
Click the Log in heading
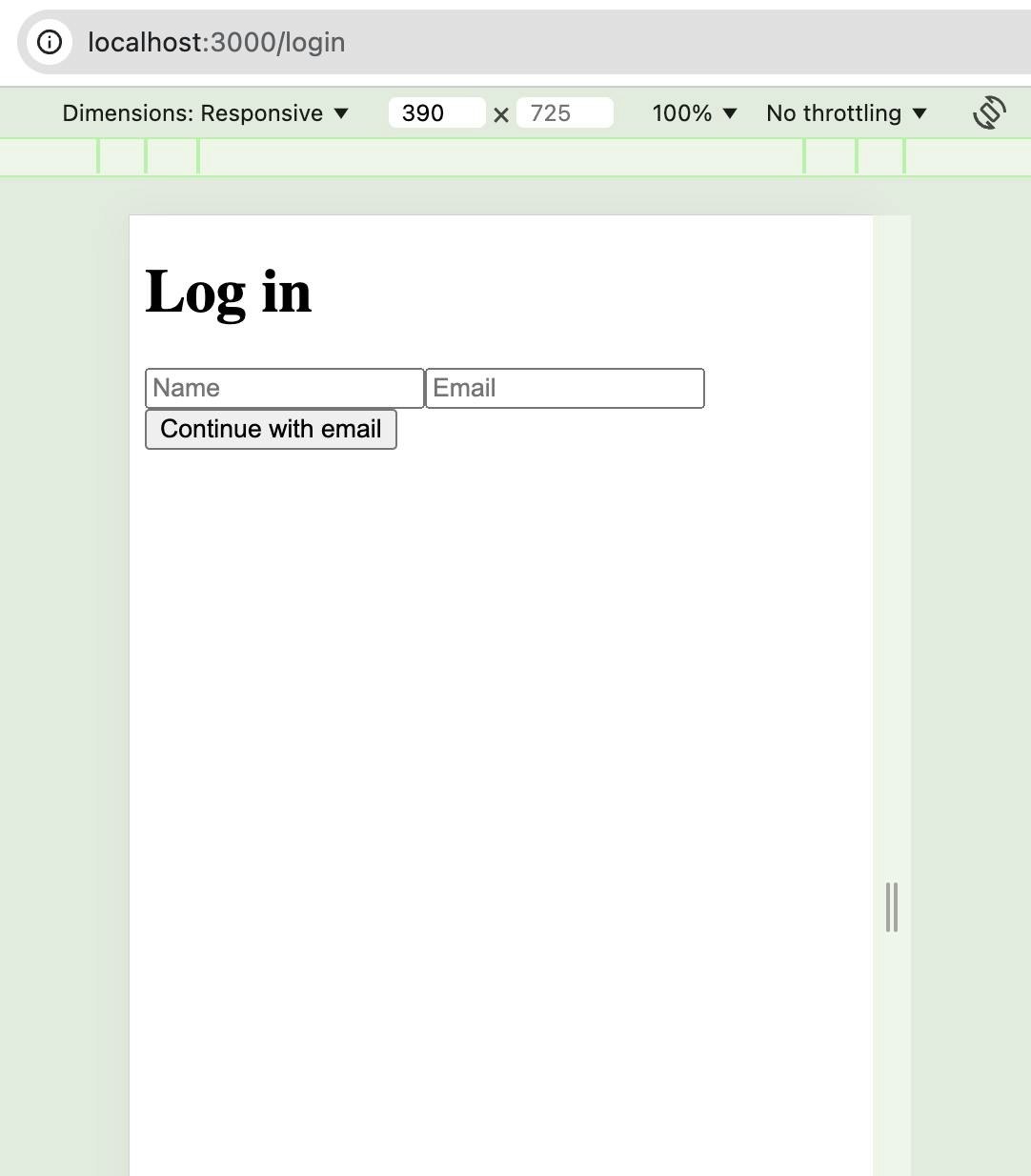229,292
